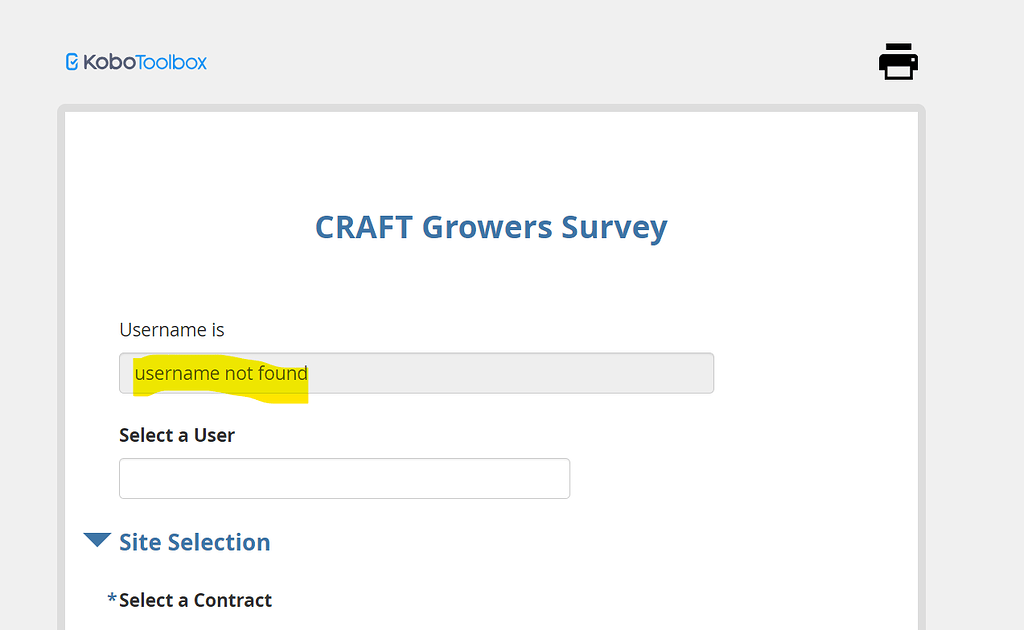Click the word 'Selection' in the Site Selection heading
Image resolution: width=1024 pixels, height=630 pixels.
[219, 543]
